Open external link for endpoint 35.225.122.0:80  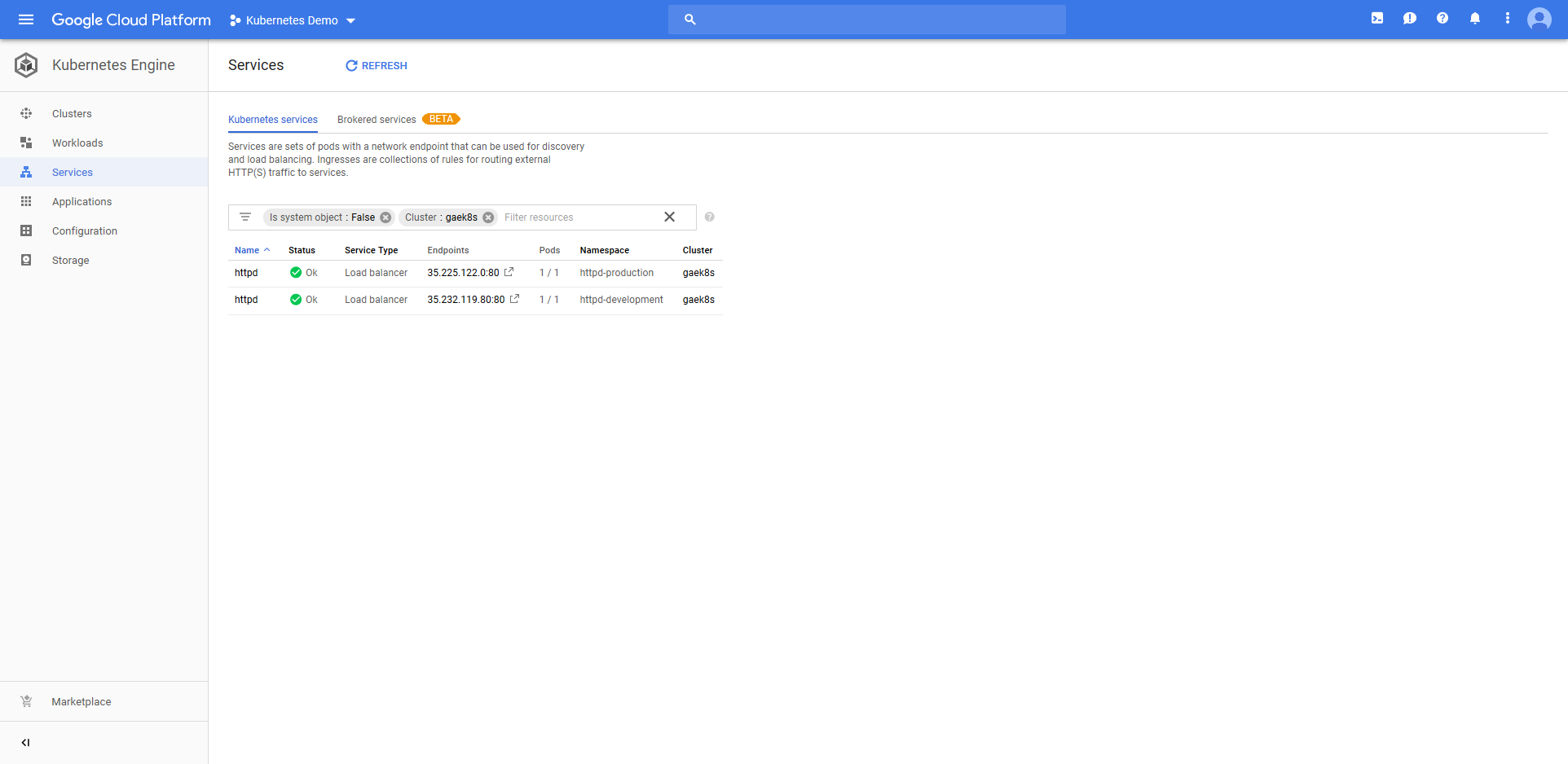pyautogui.click(x=509, y=272)
